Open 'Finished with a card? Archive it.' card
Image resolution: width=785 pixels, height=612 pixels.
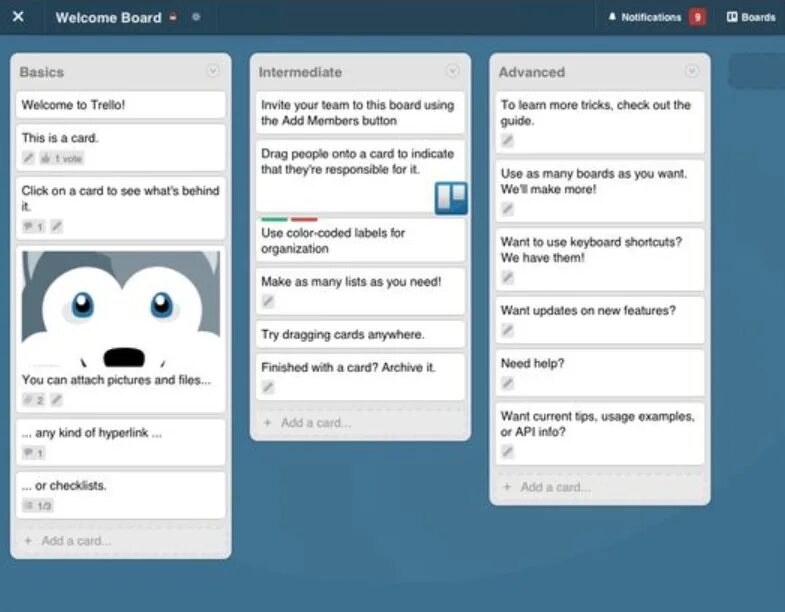pos(360,377)
